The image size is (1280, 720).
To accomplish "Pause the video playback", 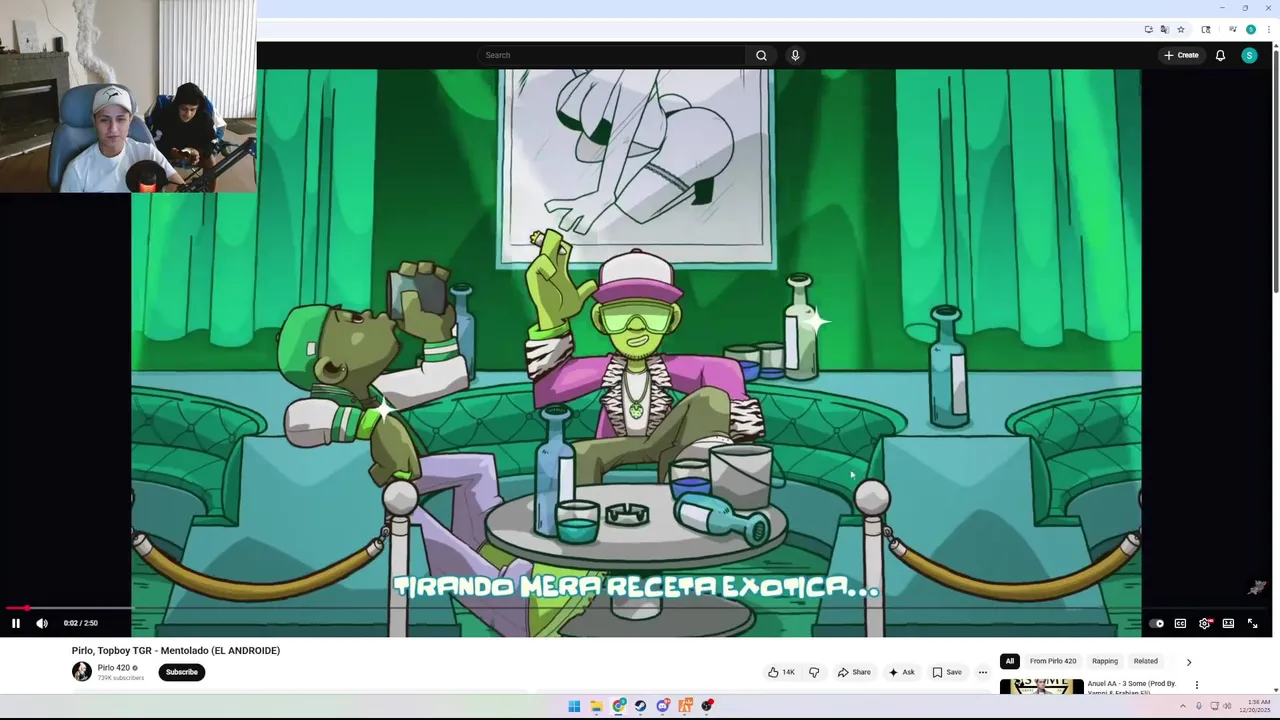I will coord(16,623).
